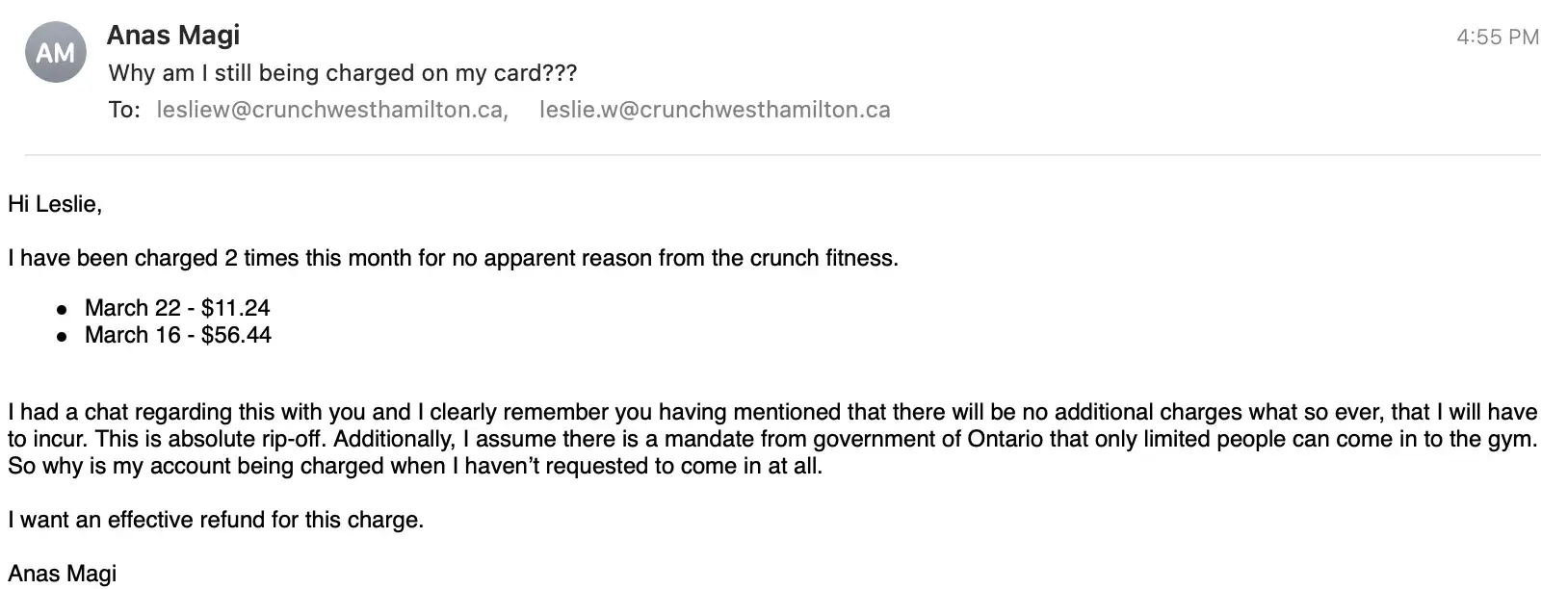This screenshot has height=589, width=1568.
Task: Click the $11.24 charge amount
Action: [236, 308]
